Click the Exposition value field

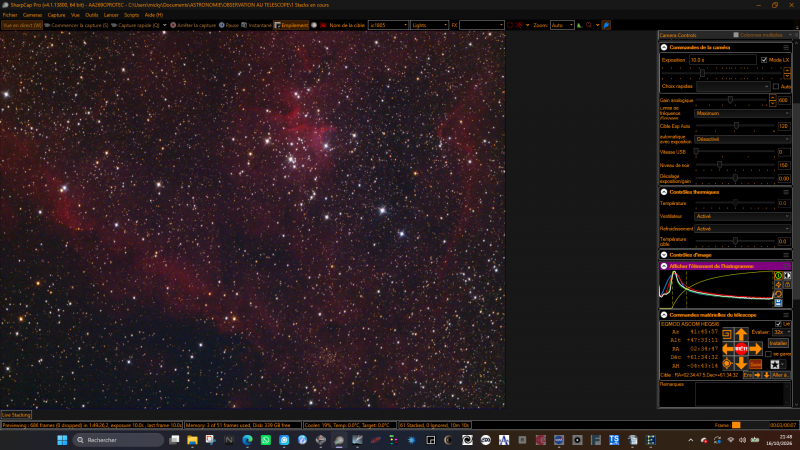pyautogui.click(x=722, y=60)
